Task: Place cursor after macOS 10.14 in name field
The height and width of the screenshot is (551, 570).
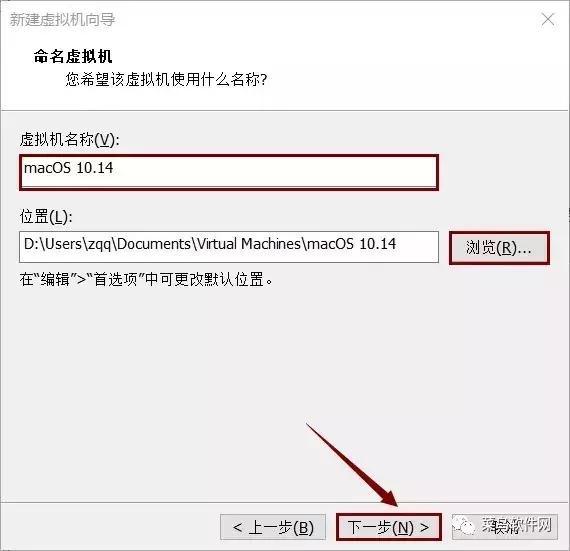Action: point(115,168)
